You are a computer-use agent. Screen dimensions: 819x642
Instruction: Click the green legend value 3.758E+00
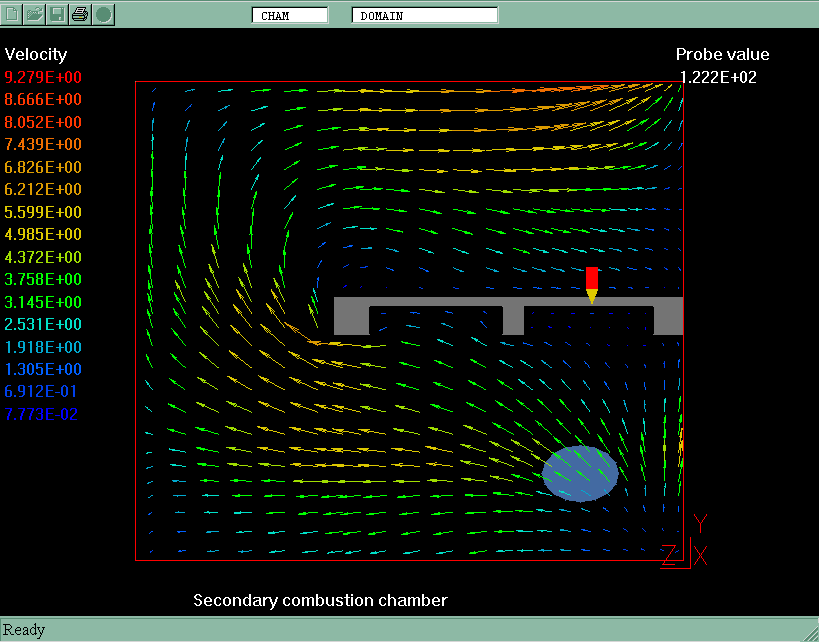[43, 280]
